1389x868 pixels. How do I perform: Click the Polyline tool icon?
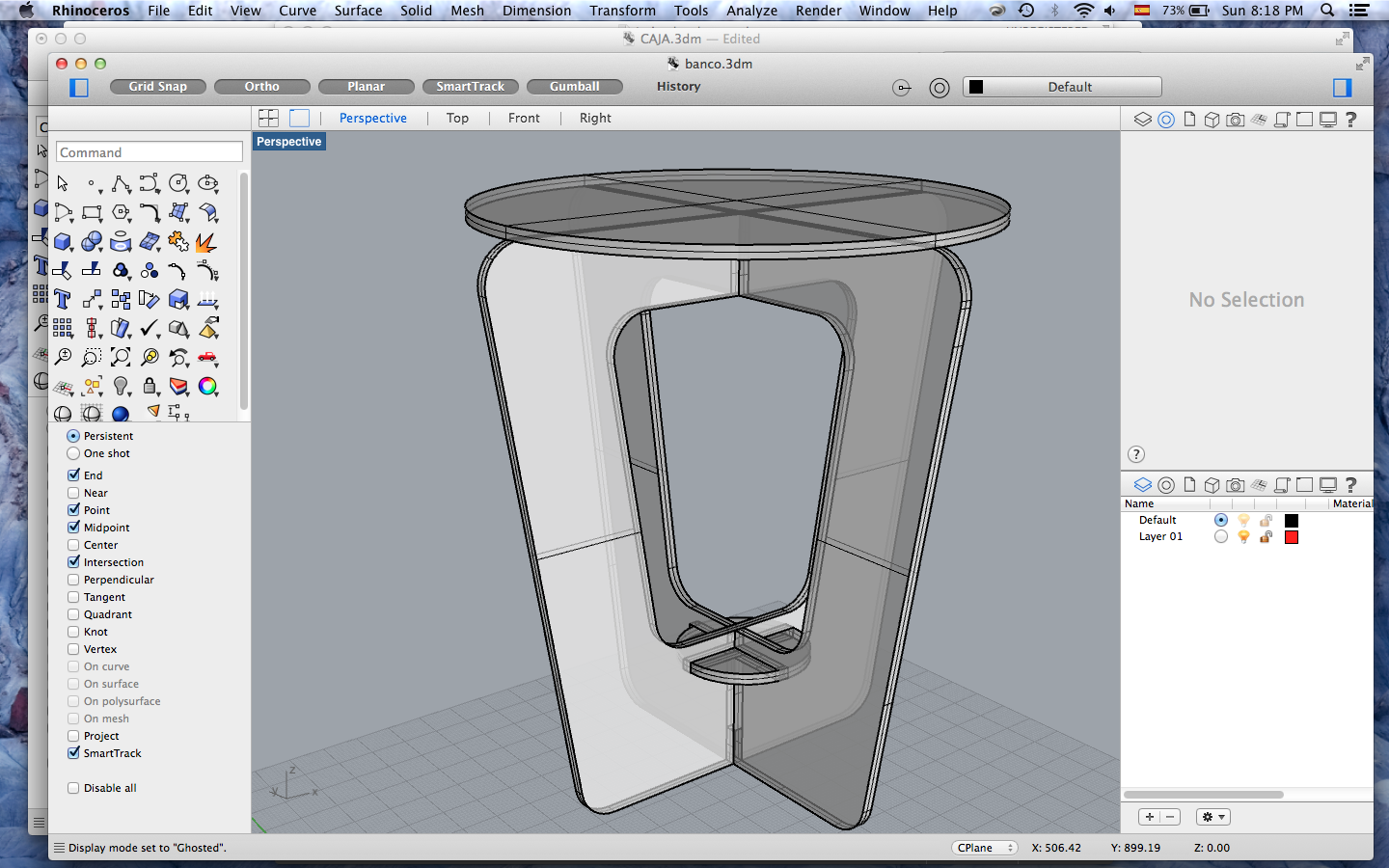point(121,183)
